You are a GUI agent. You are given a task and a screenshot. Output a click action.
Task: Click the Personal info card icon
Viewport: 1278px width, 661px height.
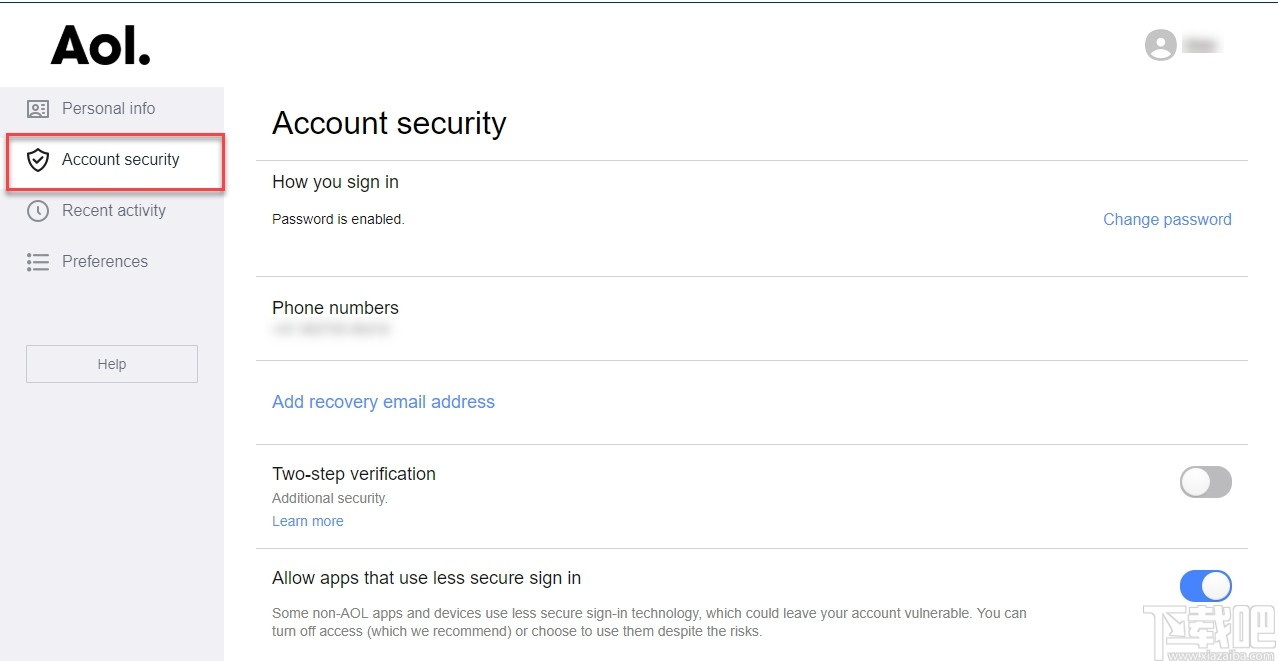(x=38, y=109)
